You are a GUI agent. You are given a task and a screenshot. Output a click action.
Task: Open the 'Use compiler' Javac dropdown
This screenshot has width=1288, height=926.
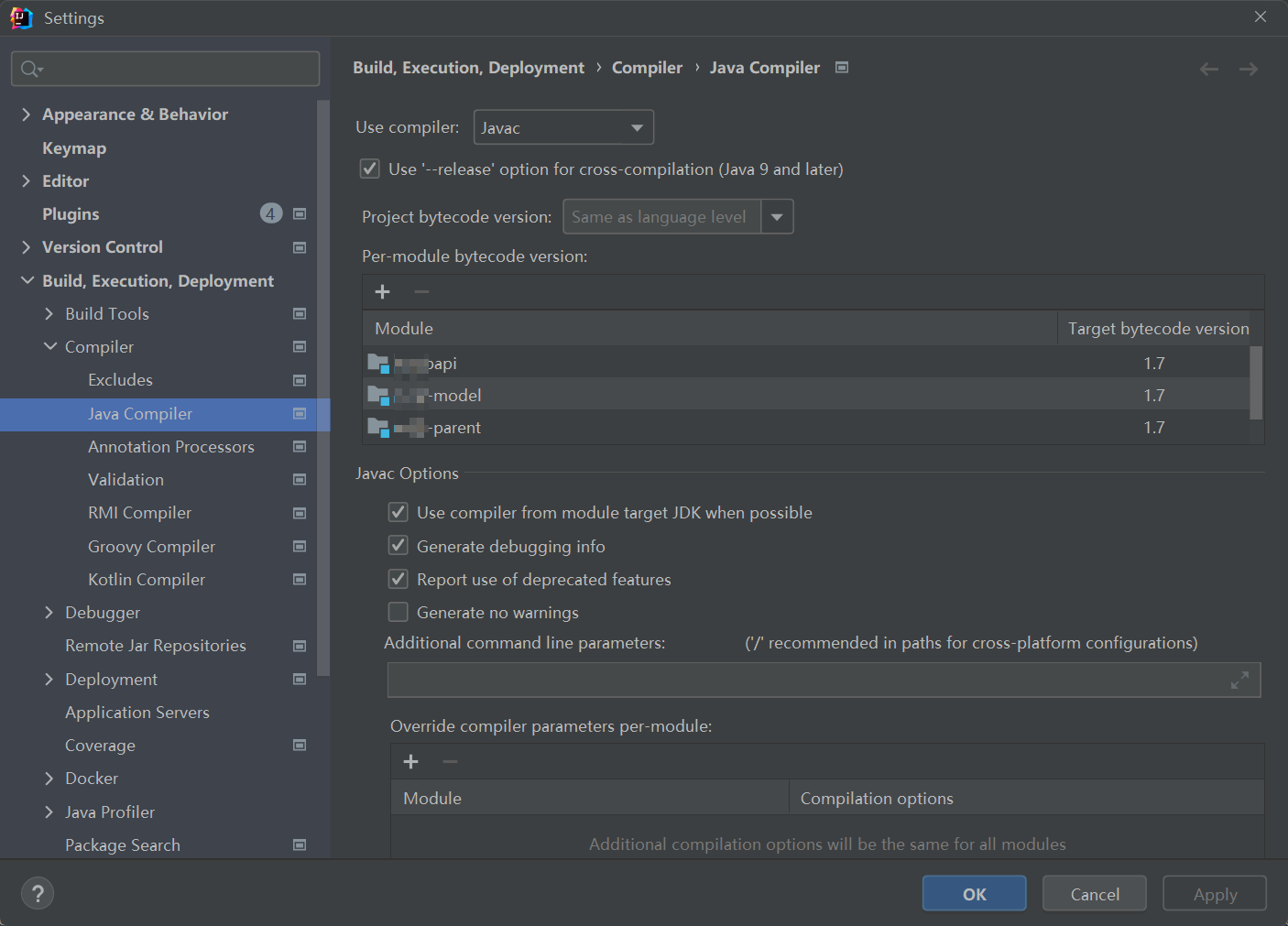[563, 127]
